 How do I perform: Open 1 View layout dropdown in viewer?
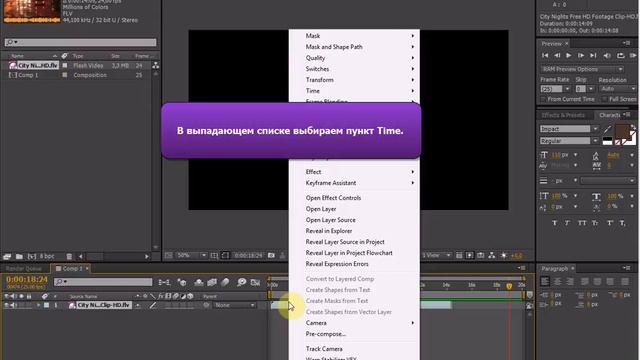pos(436,256)
